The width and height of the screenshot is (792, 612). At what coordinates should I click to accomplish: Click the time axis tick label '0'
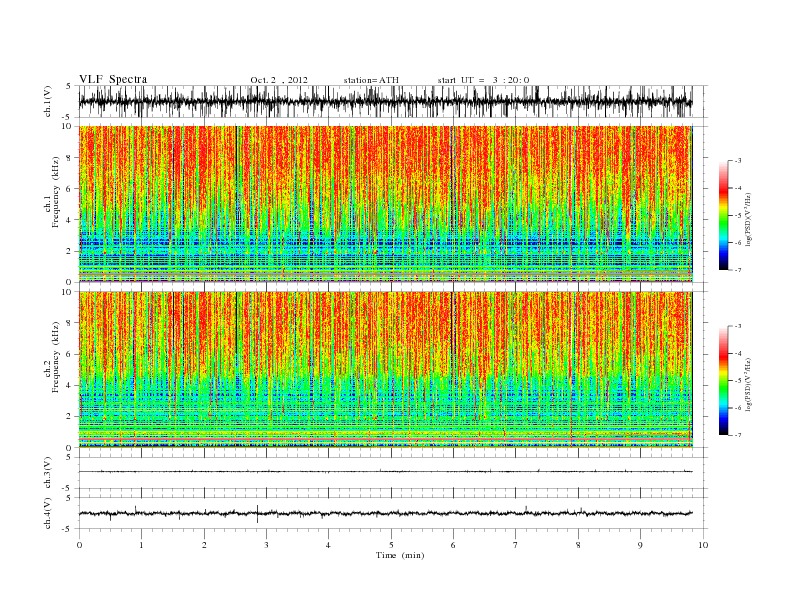79,545
